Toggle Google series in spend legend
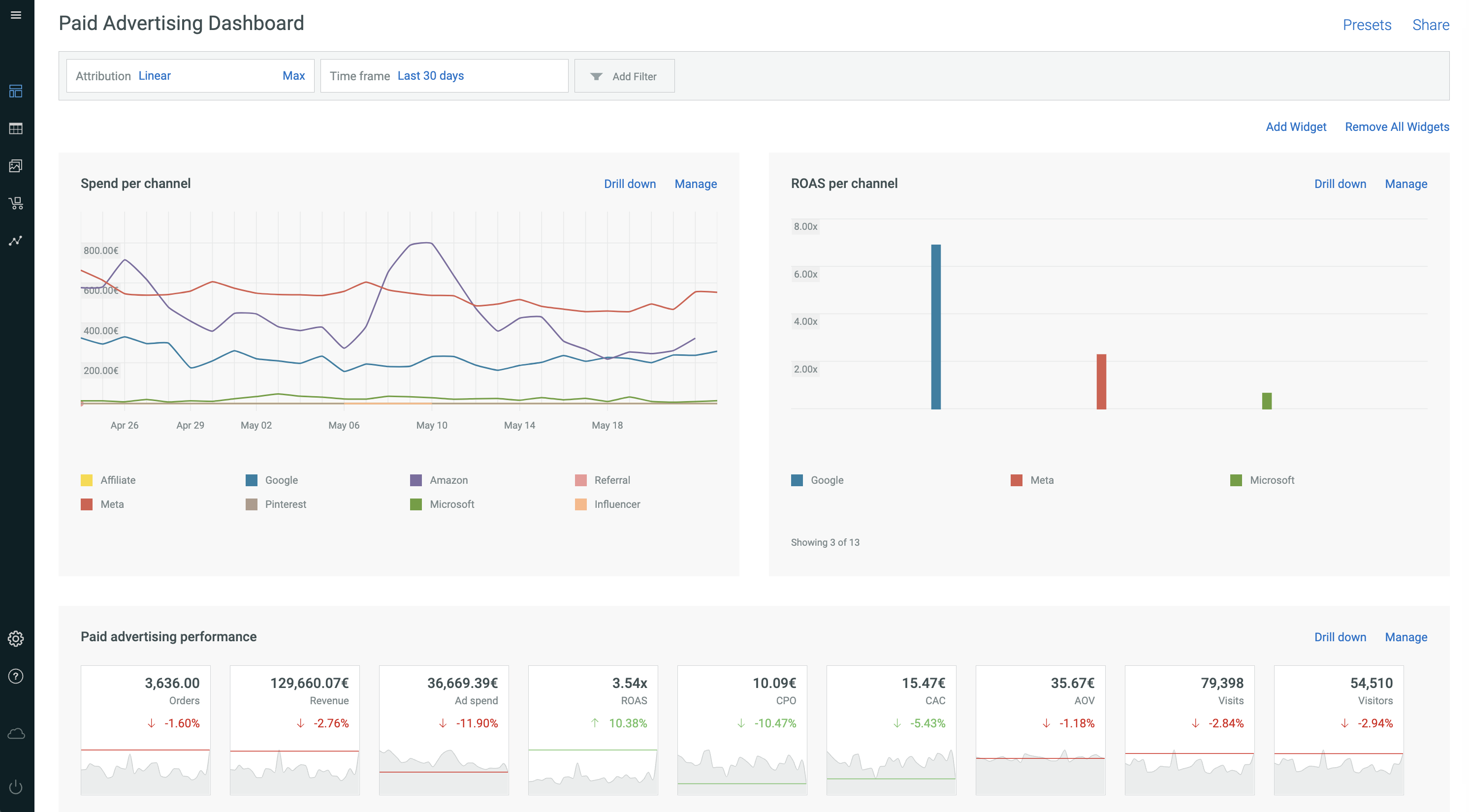Screen dimensions: 1469x812 click(272, 480)
